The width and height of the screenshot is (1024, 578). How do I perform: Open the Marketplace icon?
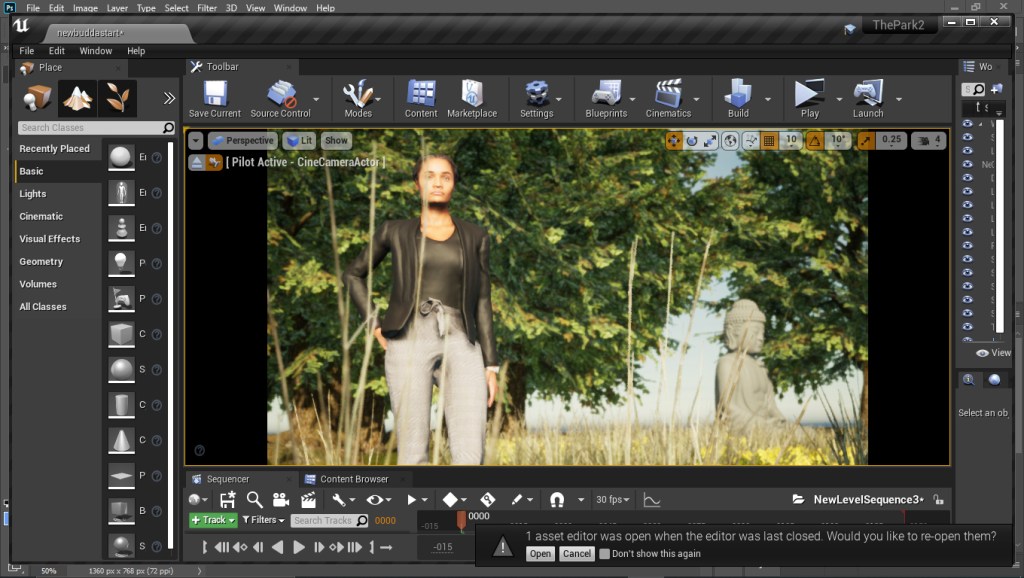pos(472,95)
